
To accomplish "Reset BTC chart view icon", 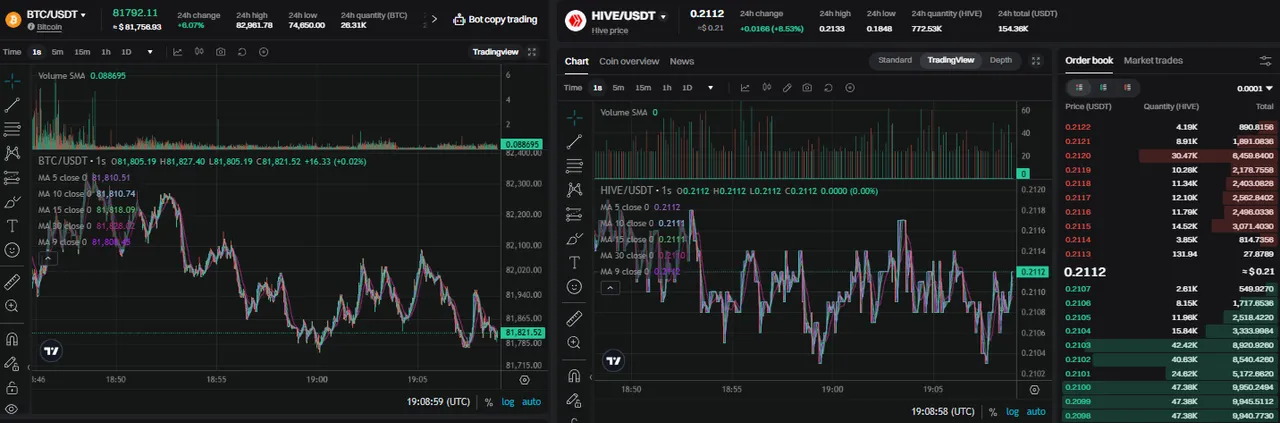I will tap(242, 52).
